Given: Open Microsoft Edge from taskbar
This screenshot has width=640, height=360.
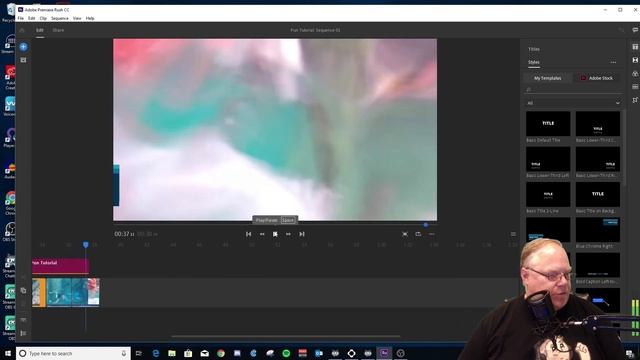Looking at the screenshot, I should pos(156,353).
